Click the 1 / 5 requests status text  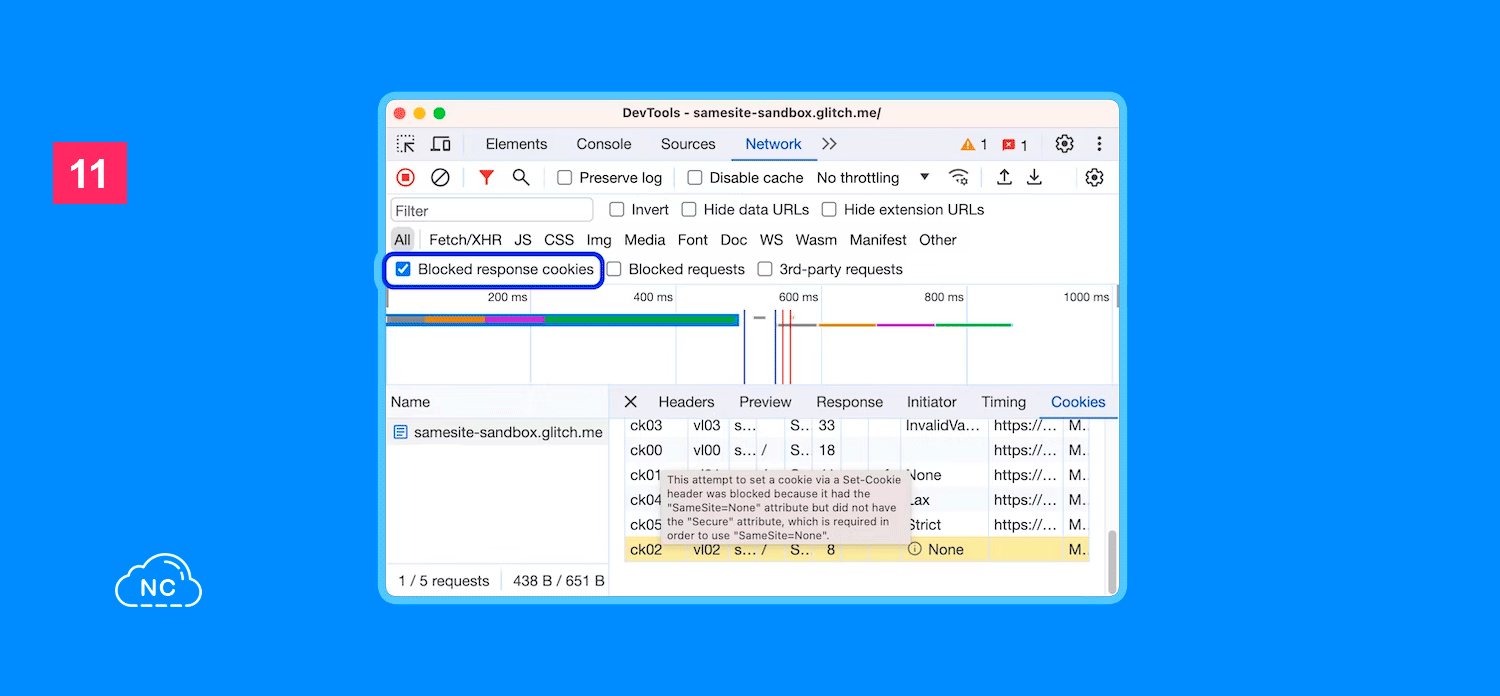pyautogui.click(x=444, y=581)
